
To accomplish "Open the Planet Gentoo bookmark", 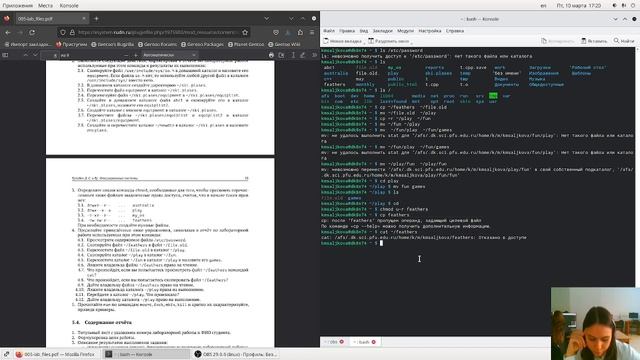I will [246, 44].
